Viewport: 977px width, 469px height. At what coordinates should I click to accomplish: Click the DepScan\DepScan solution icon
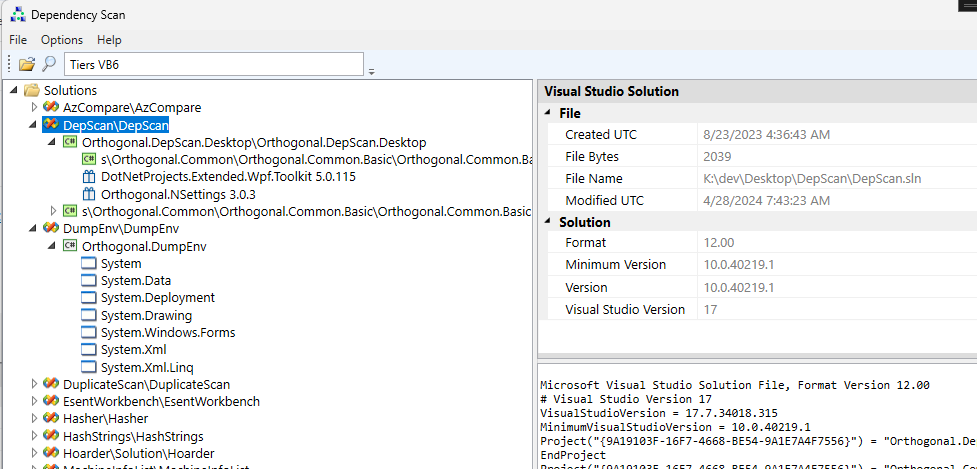pos(51,125)
